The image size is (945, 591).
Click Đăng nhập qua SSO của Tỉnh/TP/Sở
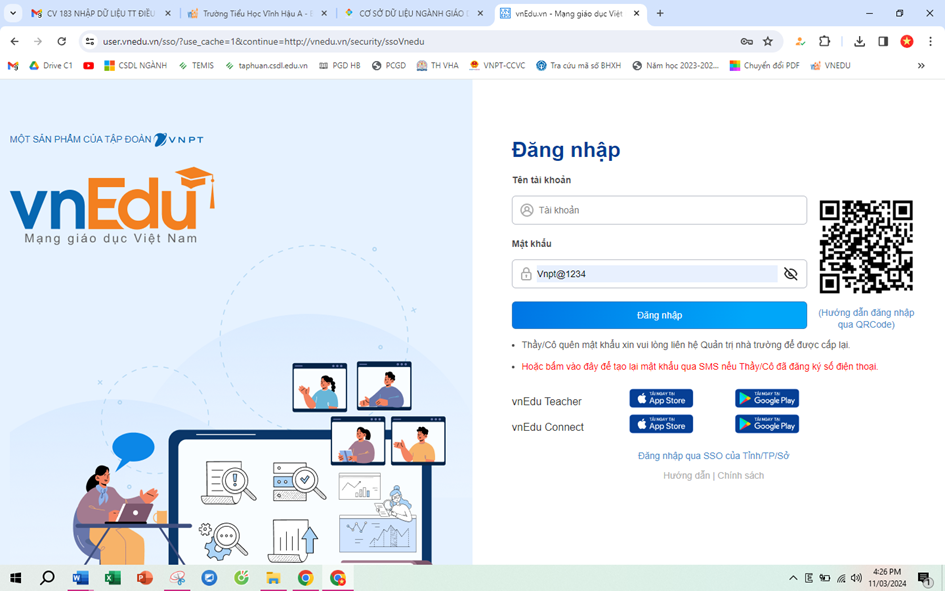coord(714,455)
